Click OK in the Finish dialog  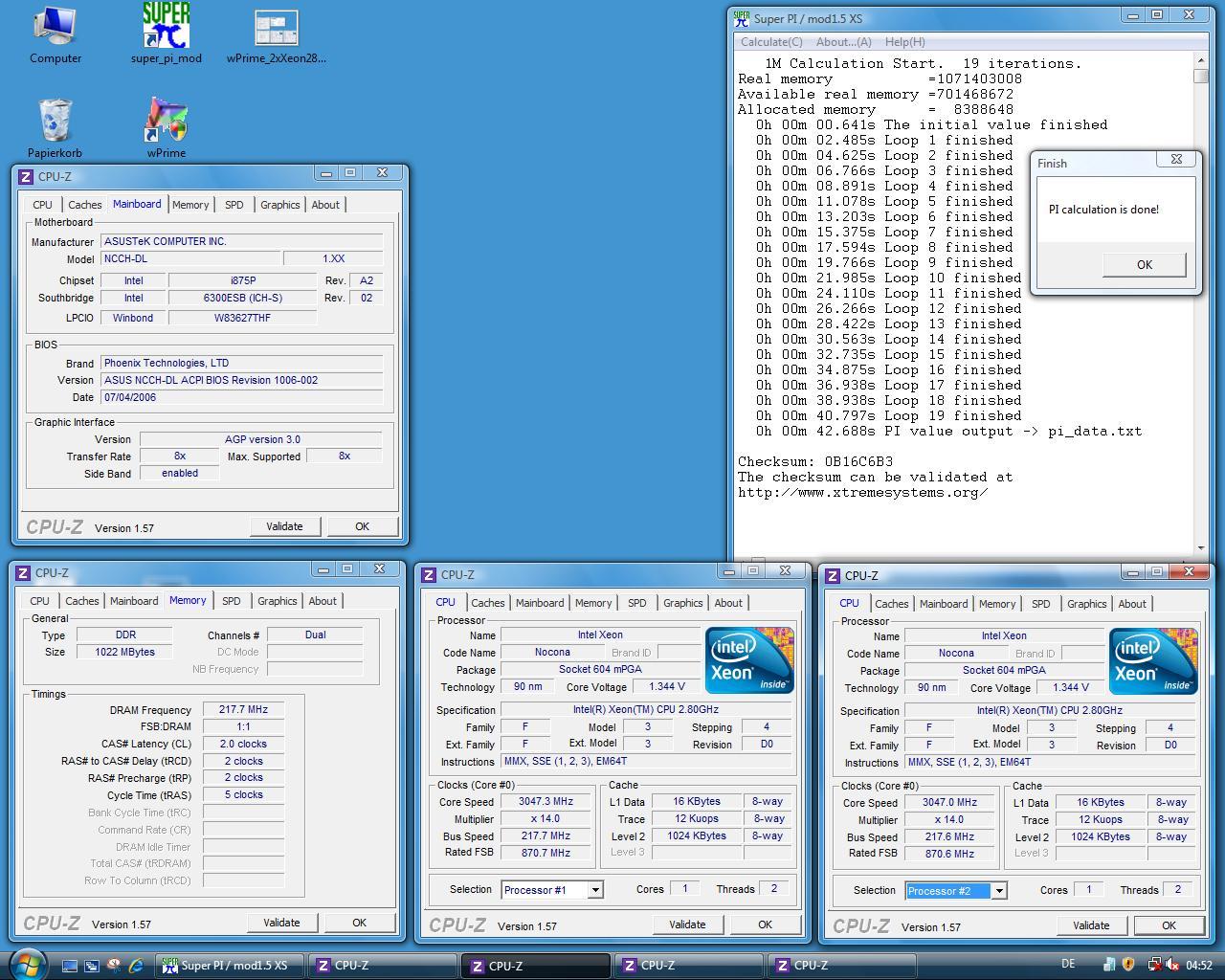[x=1144, y=265]
